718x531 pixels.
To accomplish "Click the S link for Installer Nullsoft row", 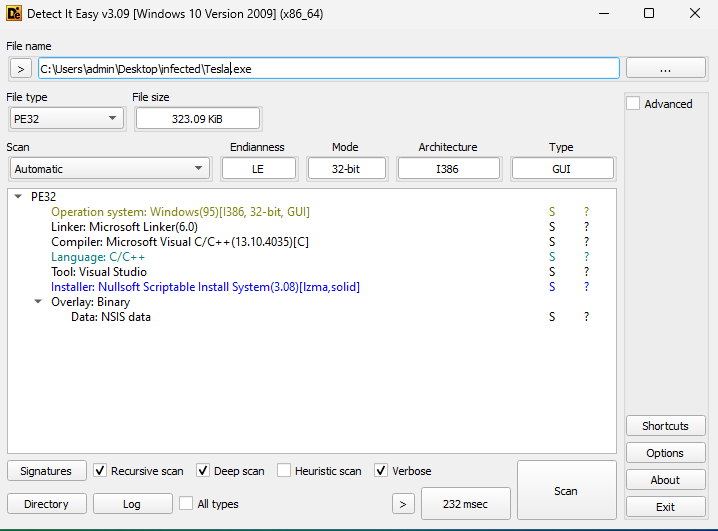I will click(x=551, y=287).
